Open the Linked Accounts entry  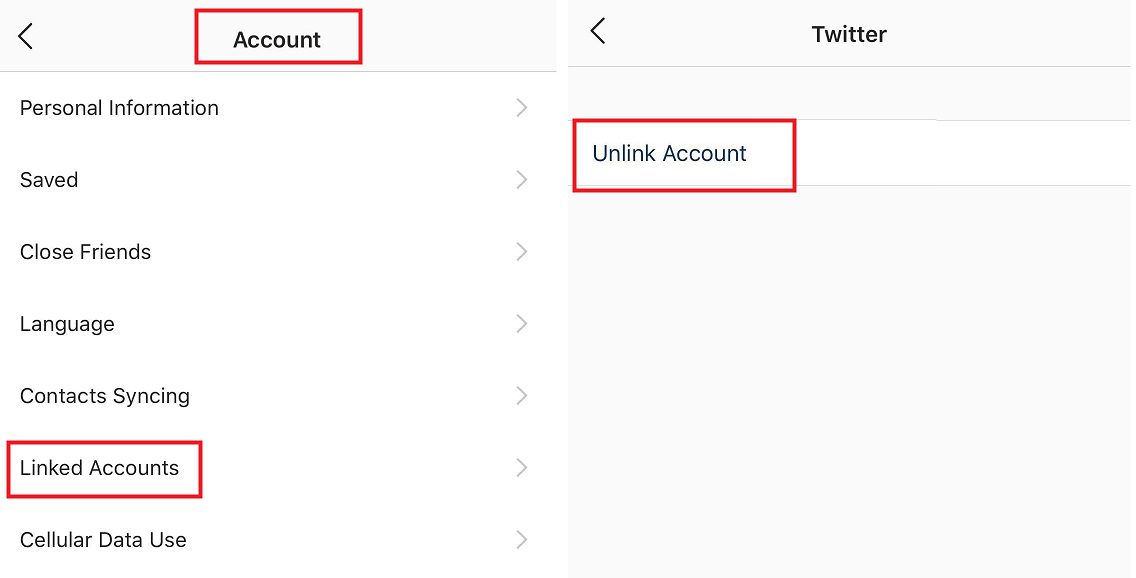coord(99,468)
